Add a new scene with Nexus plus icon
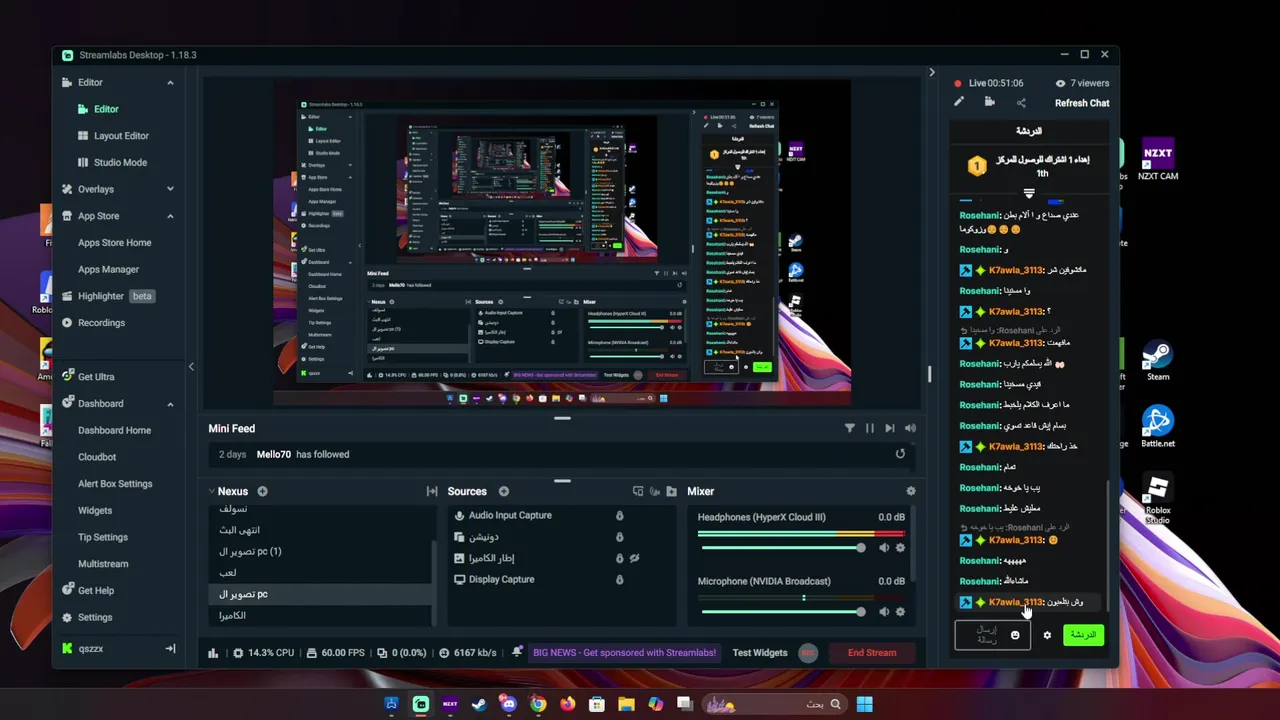 (x=262, y=491)
